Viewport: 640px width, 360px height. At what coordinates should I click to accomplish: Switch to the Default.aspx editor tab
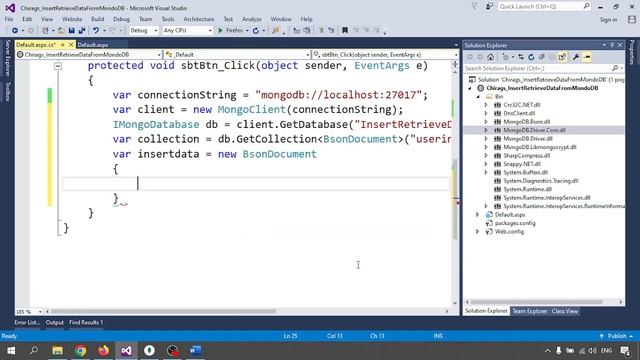tap(93, 45)
